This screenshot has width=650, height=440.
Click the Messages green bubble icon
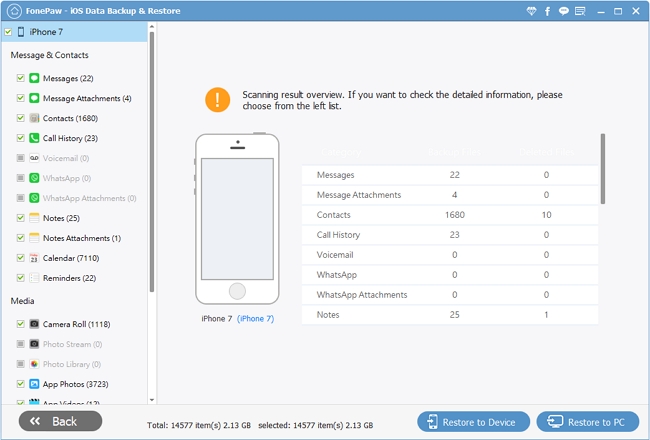point(34,78)
